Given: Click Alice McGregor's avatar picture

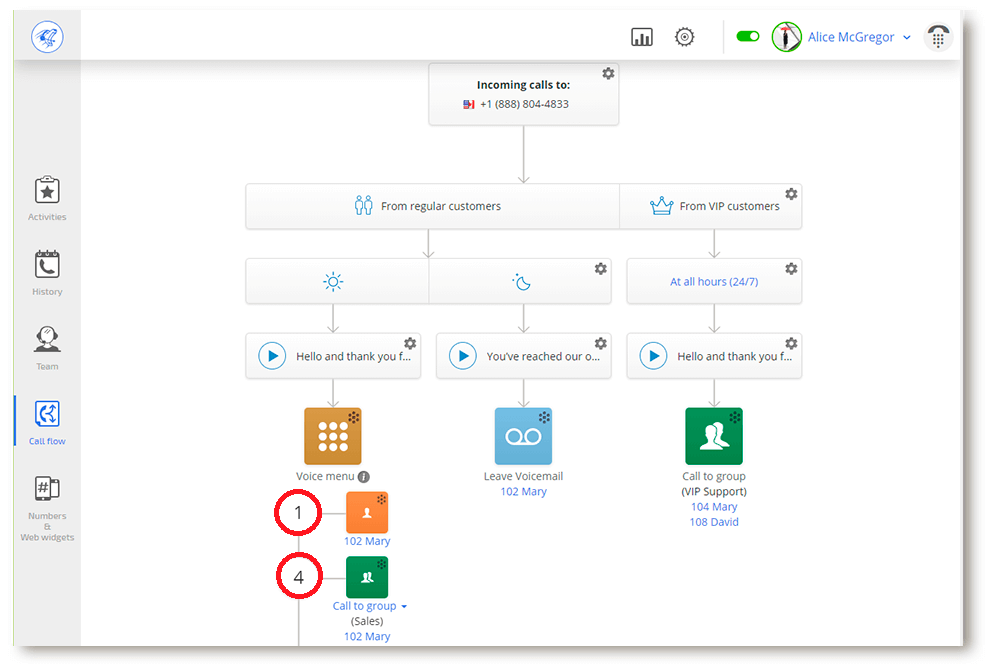Looking at the screenshot, I should [x=786, y=37].
